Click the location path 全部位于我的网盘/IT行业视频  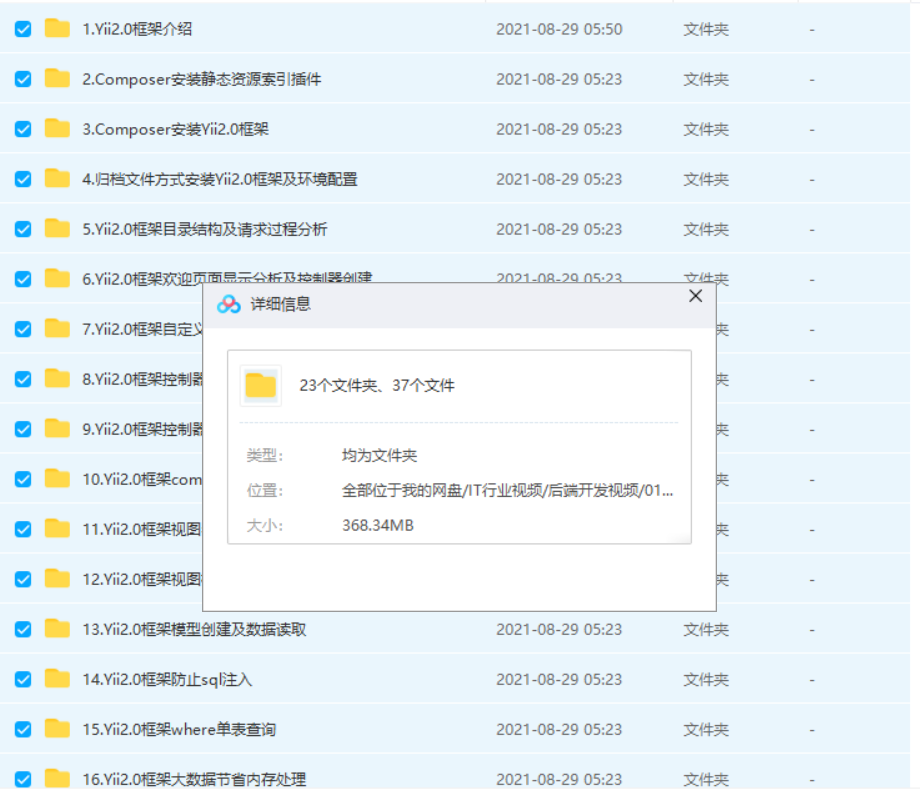coord(508,490)
